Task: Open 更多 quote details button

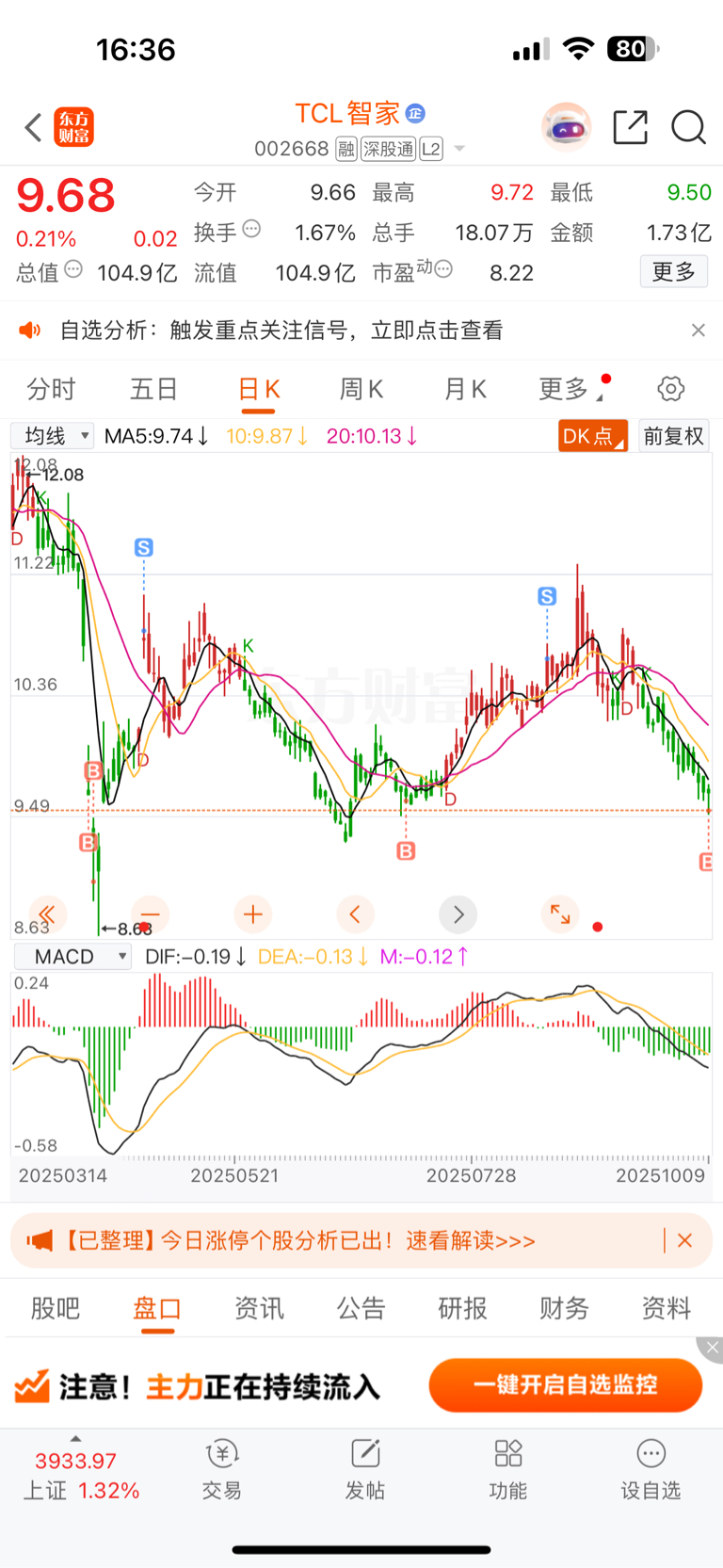Action: [x=674, y=272]
